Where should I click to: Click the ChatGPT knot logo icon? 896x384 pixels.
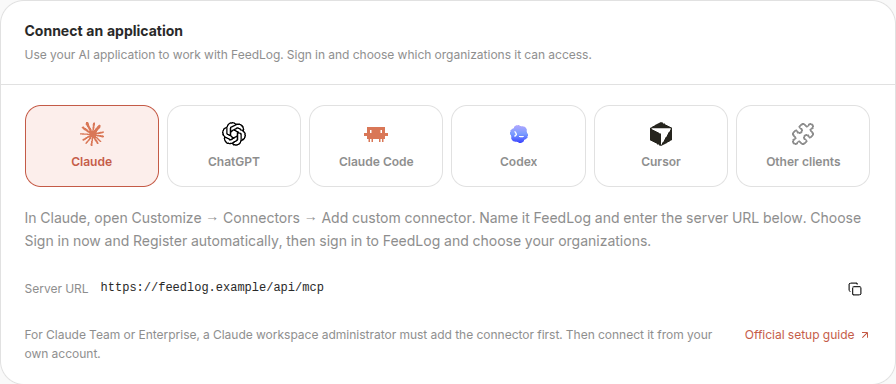[x=234, y=134]
